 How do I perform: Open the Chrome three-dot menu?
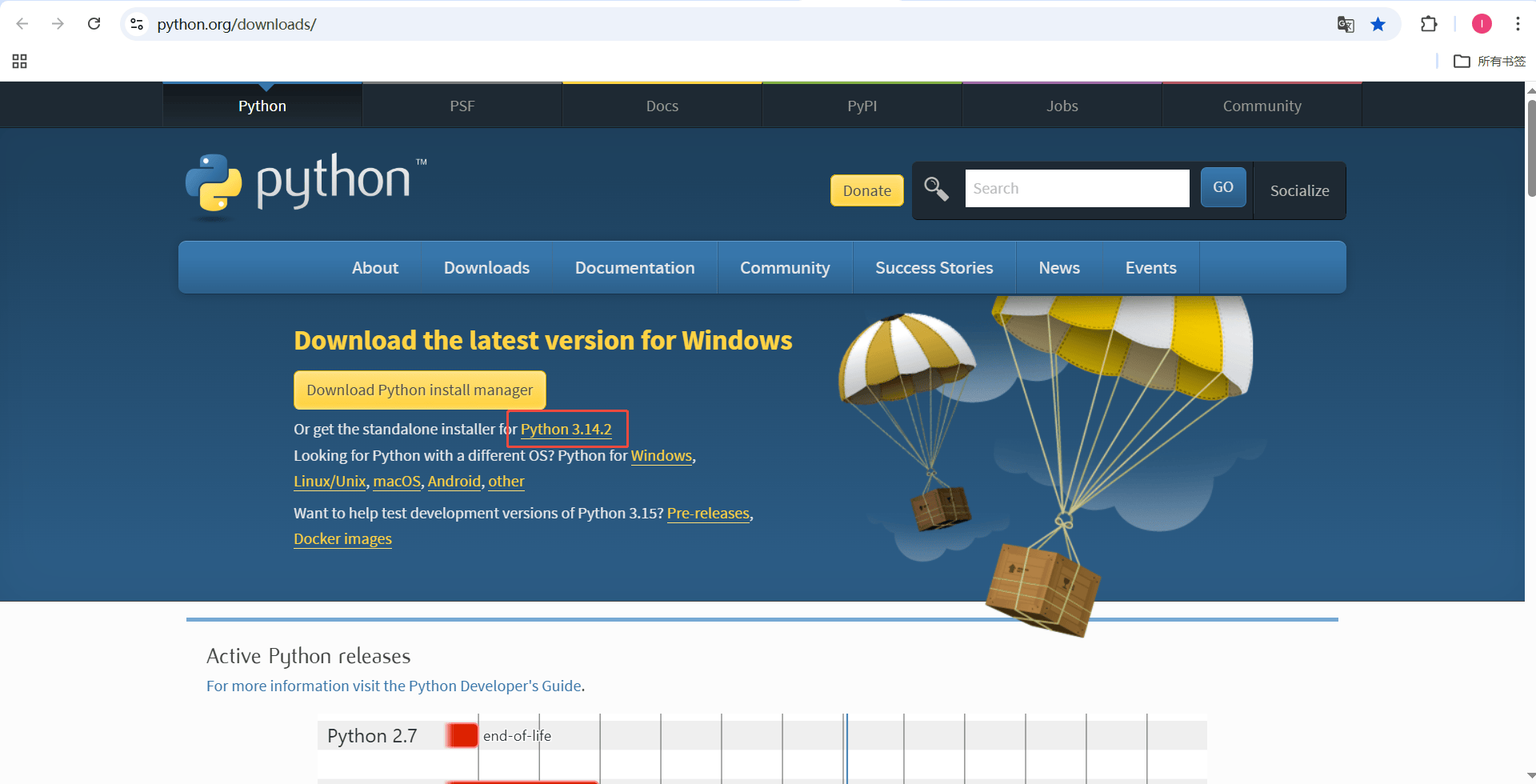[x=1518, y=24]
